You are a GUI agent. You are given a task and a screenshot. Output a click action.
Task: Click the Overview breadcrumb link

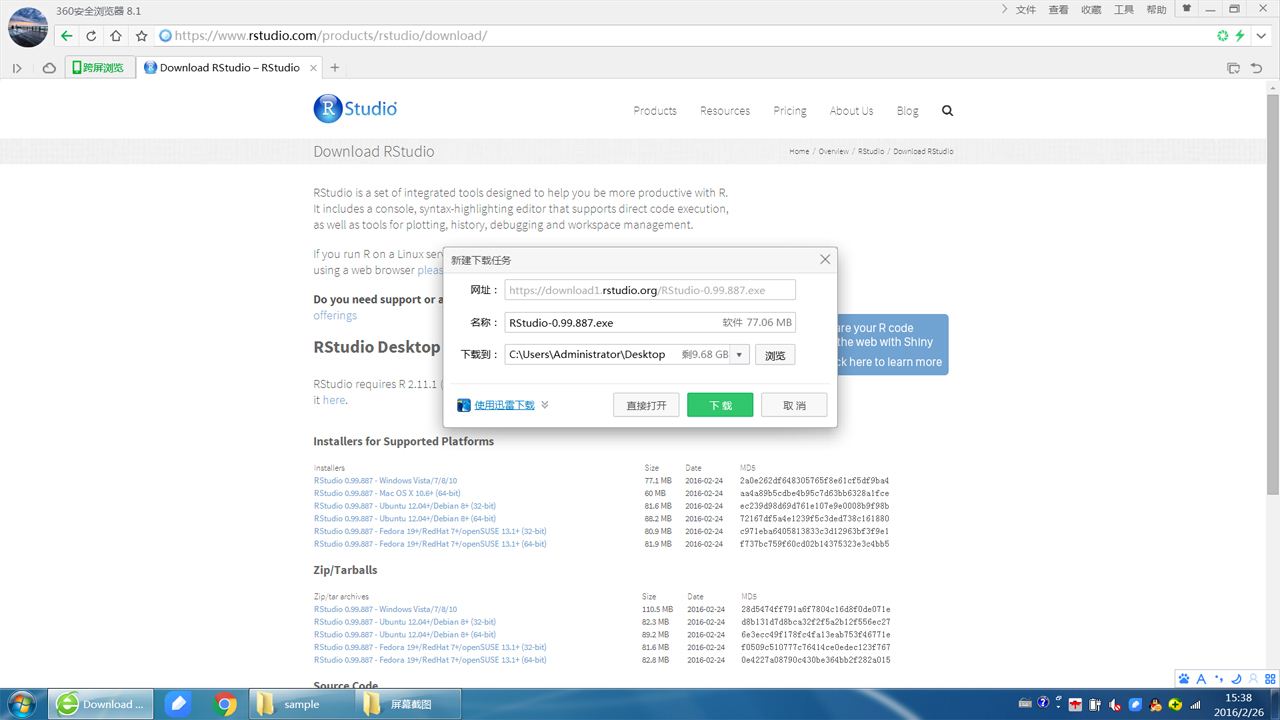834,152
